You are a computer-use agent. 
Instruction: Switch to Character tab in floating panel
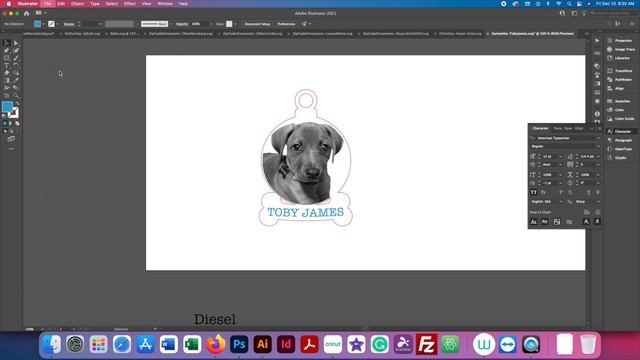pyautogui.click(x=540, y=128)
